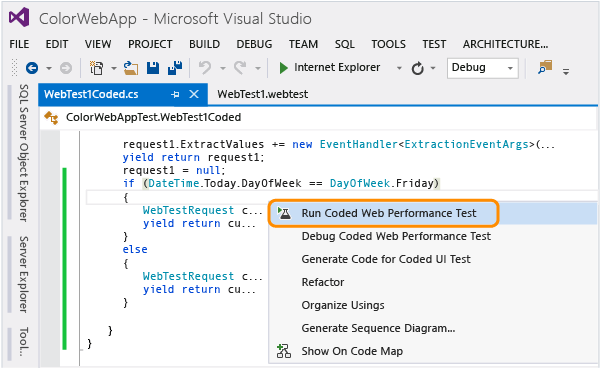Click the toolbar drag grip handle
Image resolution: width=600 pixels, height=369 pixels.
(15, 68)
